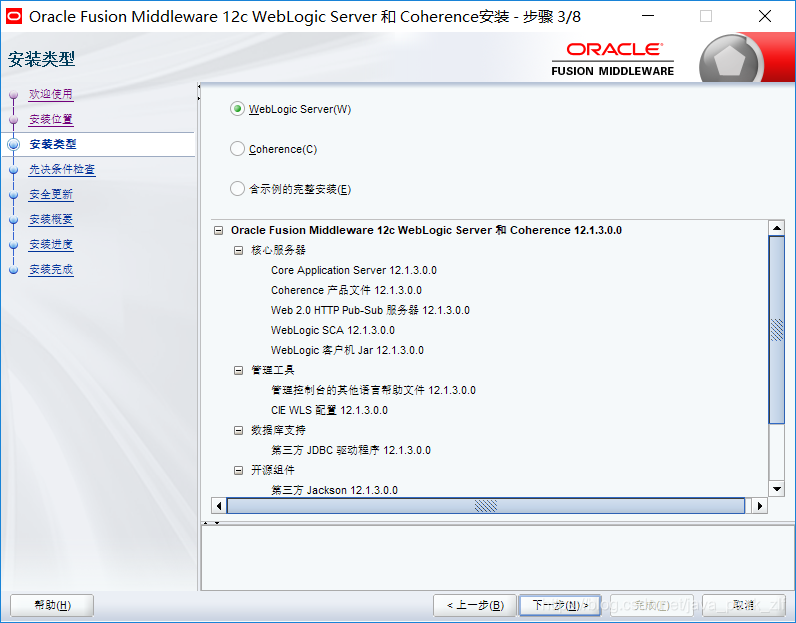The width and height of the screenshot is (796, 623).
Task: Open 先决条件检查 step in sidebar
Action: [x=62, y=169]
